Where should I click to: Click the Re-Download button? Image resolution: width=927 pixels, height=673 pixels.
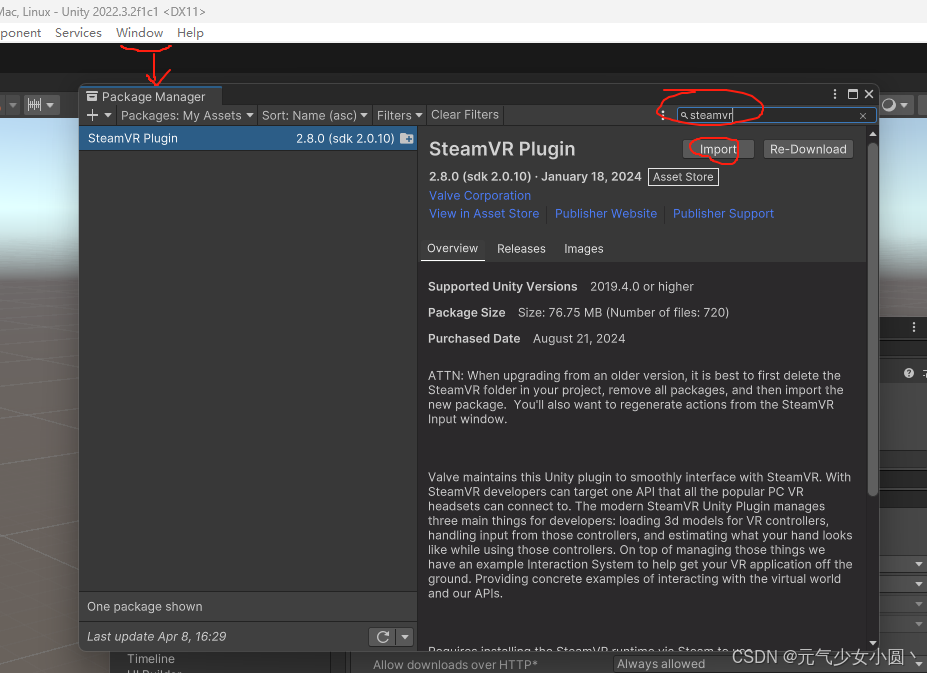[808, 149]
